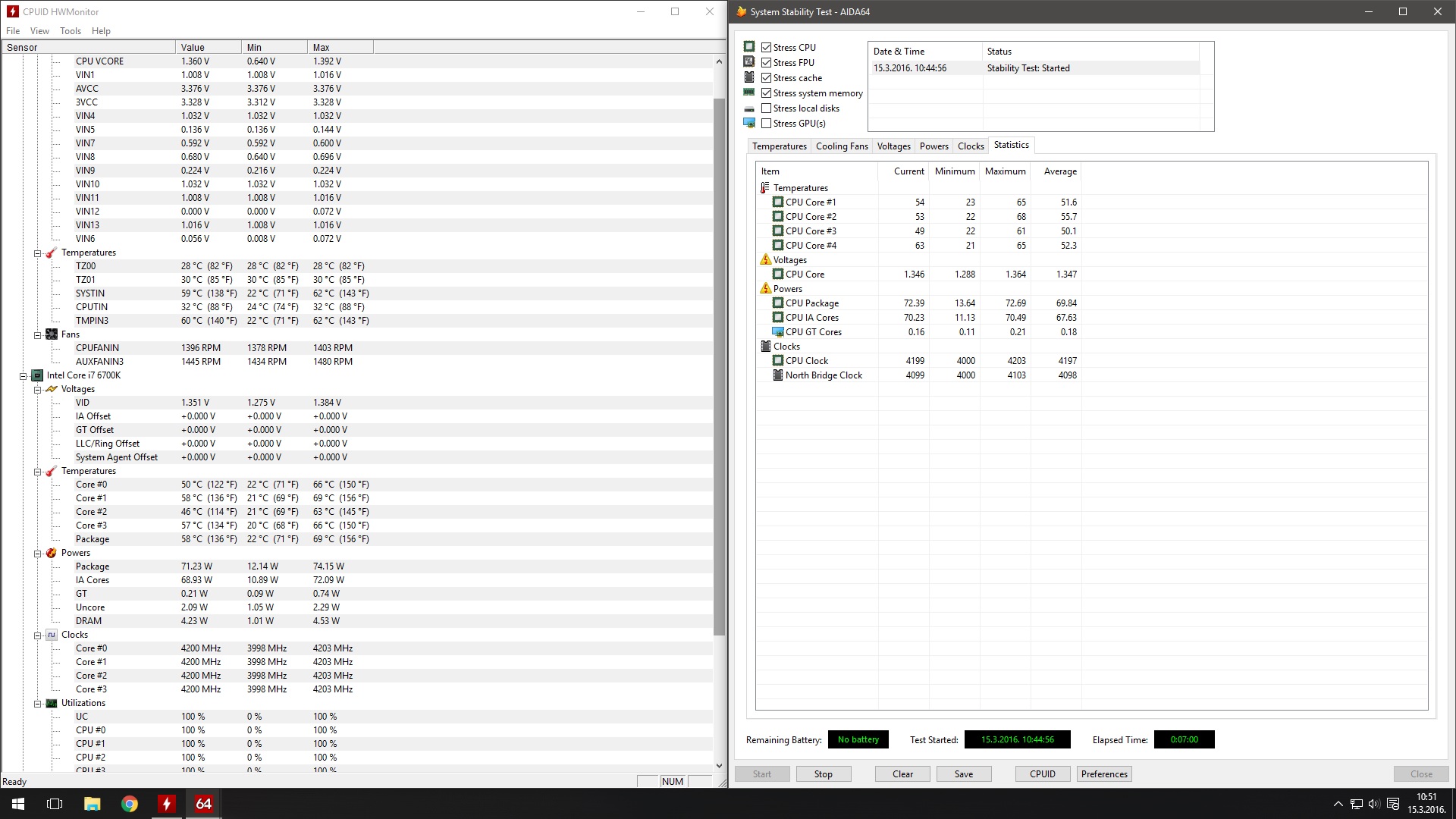Uncheck the Stress cache checkbox

coord(766,78)
